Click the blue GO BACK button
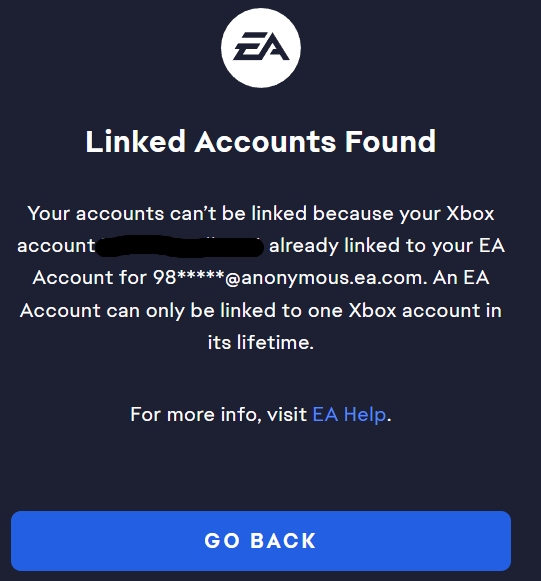 point(261,541)
